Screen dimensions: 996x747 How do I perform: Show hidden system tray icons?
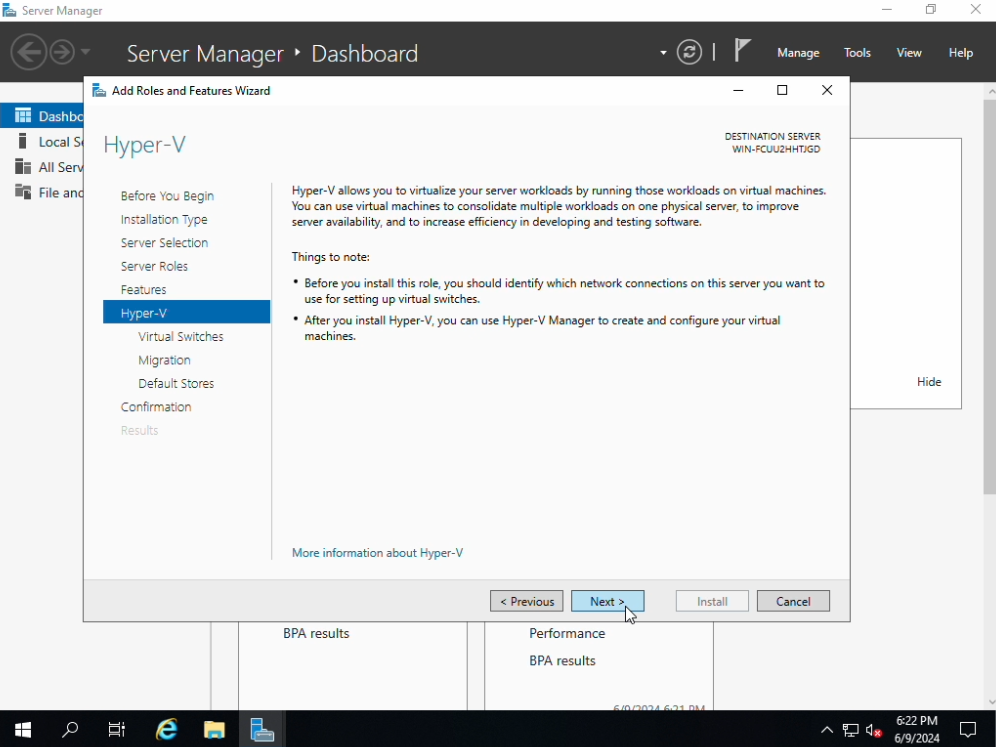827,730
